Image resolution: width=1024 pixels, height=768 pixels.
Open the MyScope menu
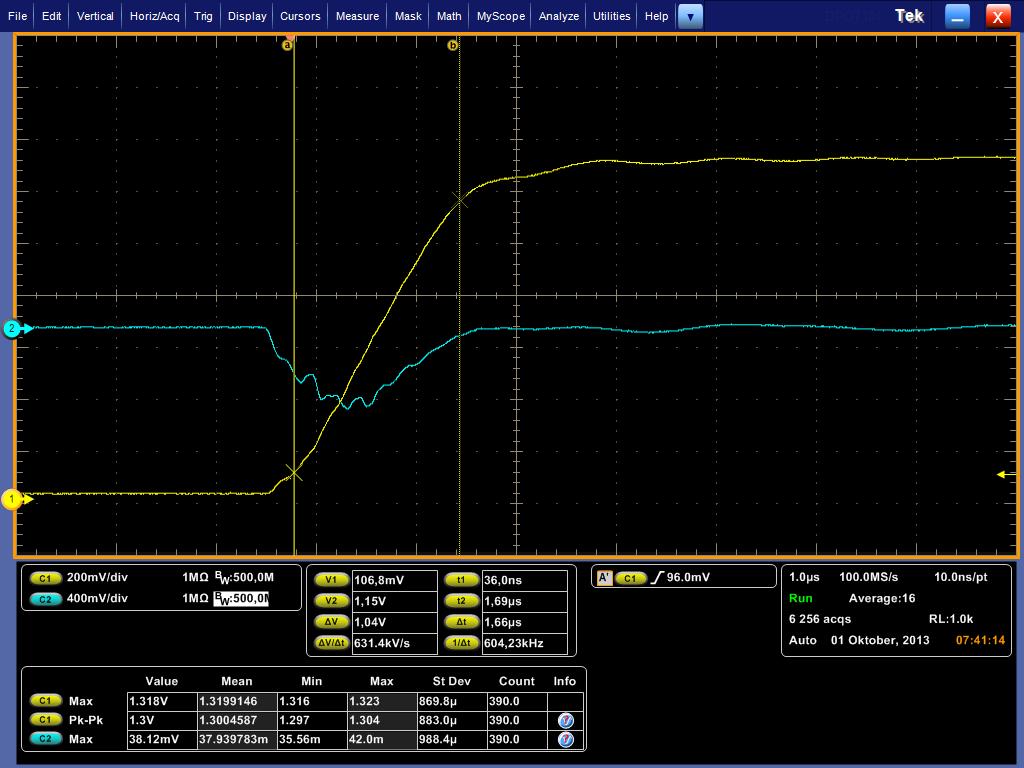(501, 16)
